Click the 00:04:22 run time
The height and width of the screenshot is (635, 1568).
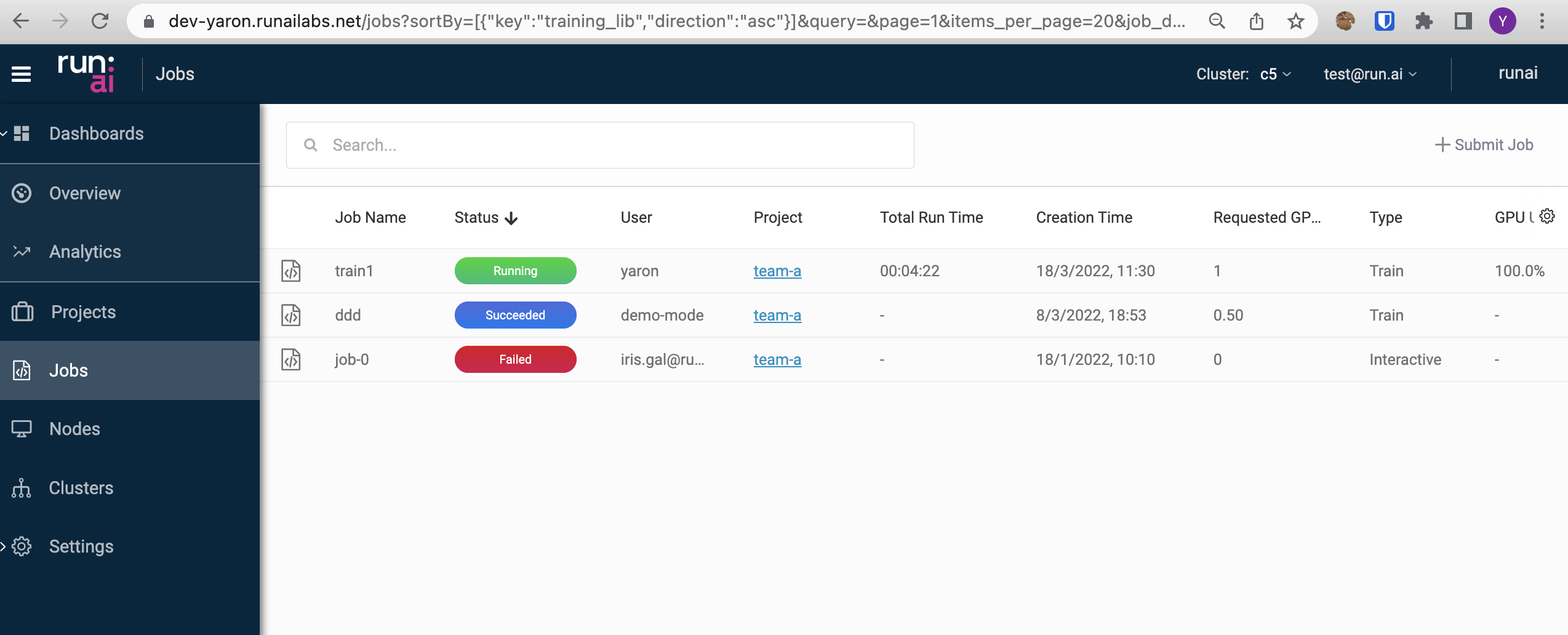pos(910,271)
